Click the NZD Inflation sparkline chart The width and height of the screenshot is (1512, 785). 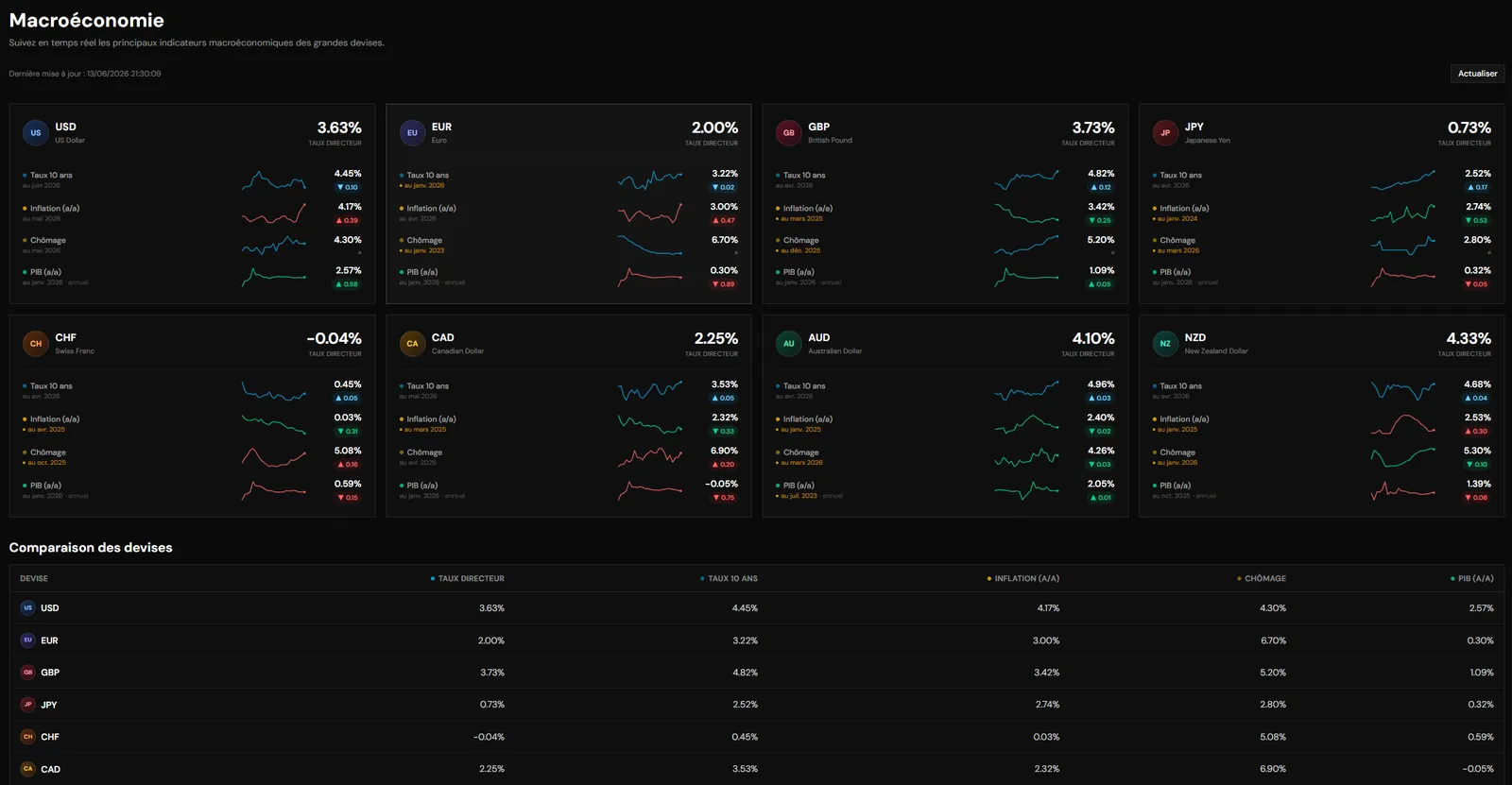[1403, 424]
